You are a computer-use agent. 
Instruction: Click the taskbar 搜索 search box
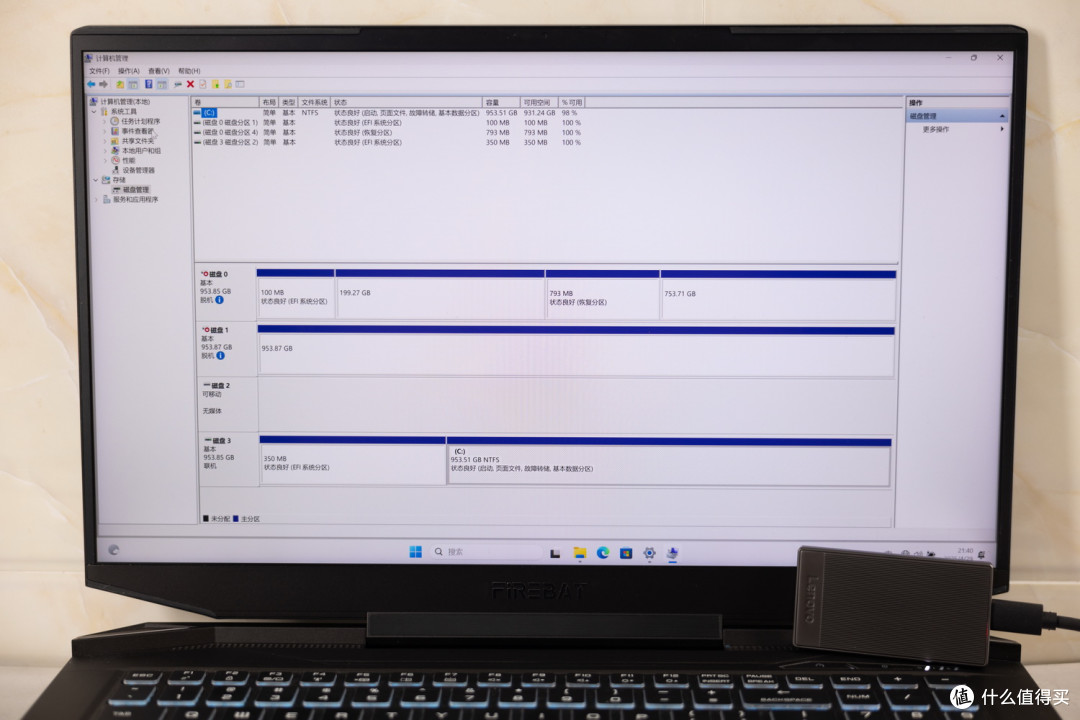coord(486,552)
